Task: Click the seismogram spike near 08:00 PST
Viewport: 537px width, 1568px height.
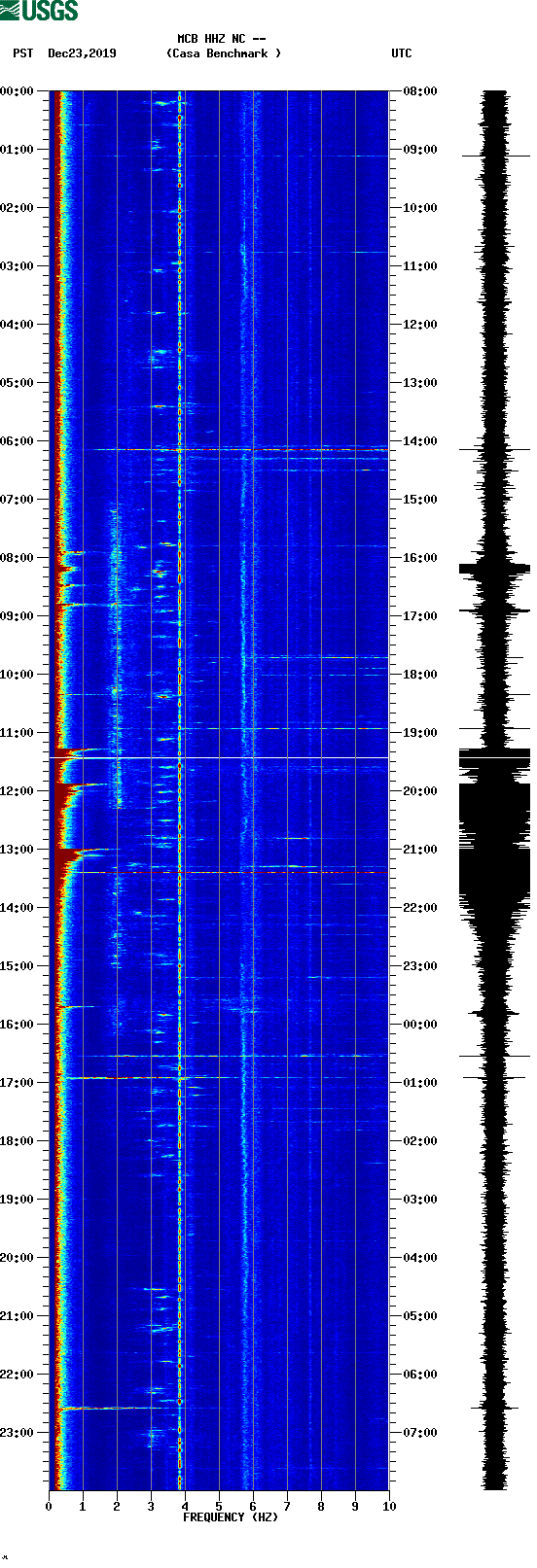Action: [494, 568]
